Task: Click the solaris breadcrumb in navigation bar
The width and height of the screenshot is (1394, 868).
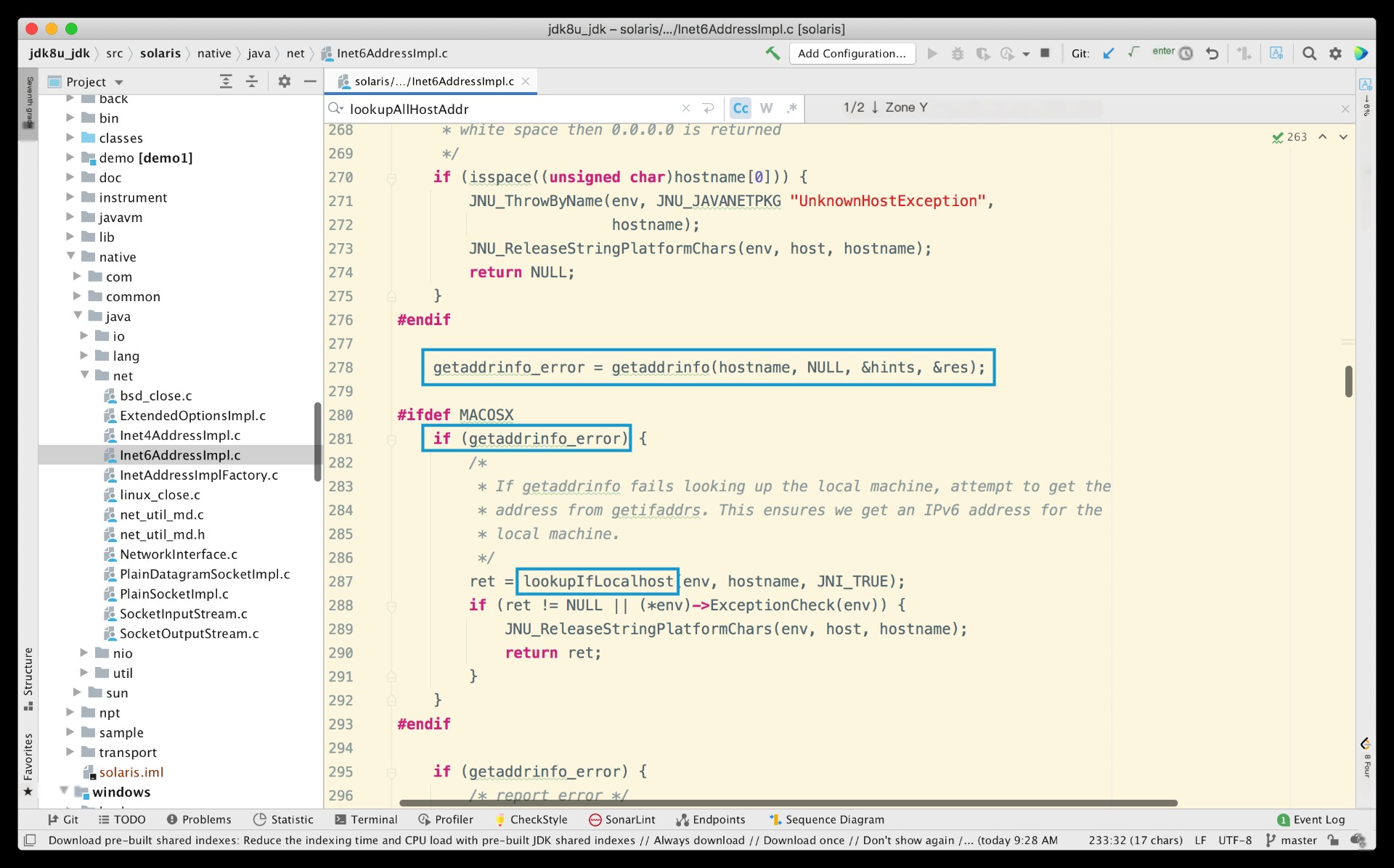Action: (160, 53)
